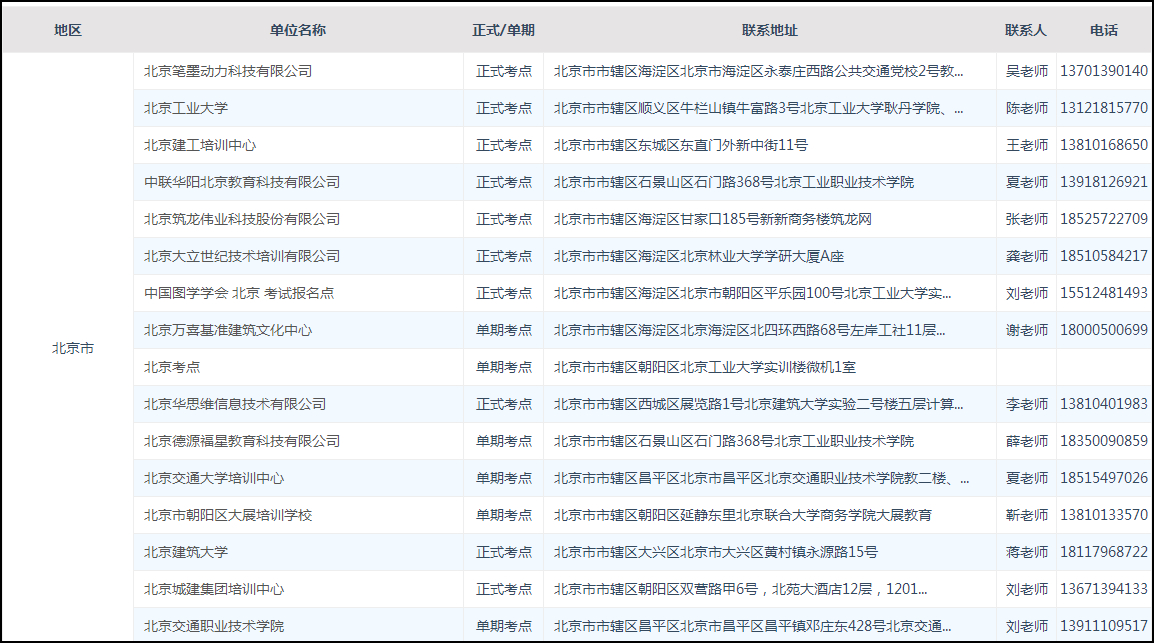The image size is (1154, 643).
Task: Click phone number 13671394133
Action: tap(1104, 589)
